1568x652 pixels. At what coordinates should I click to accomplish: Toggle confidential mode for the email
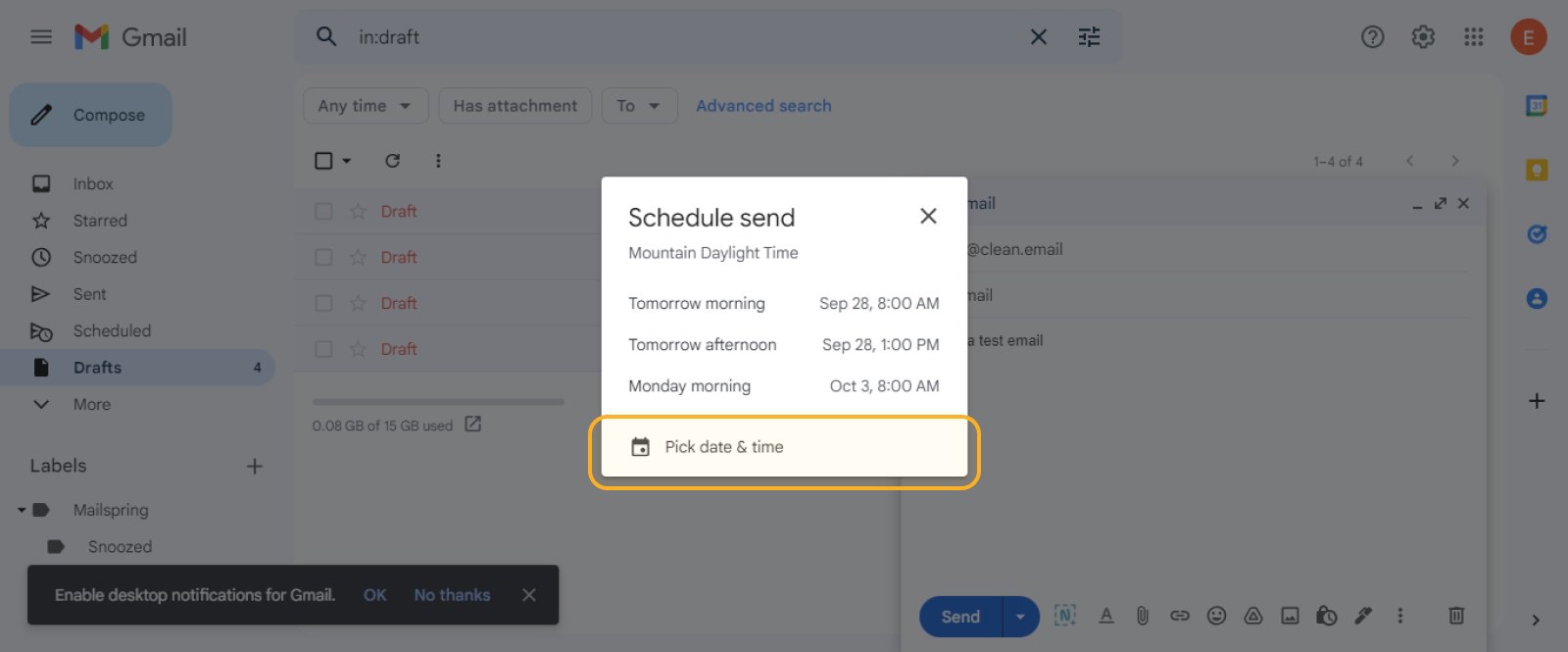tap(1326, 616)
